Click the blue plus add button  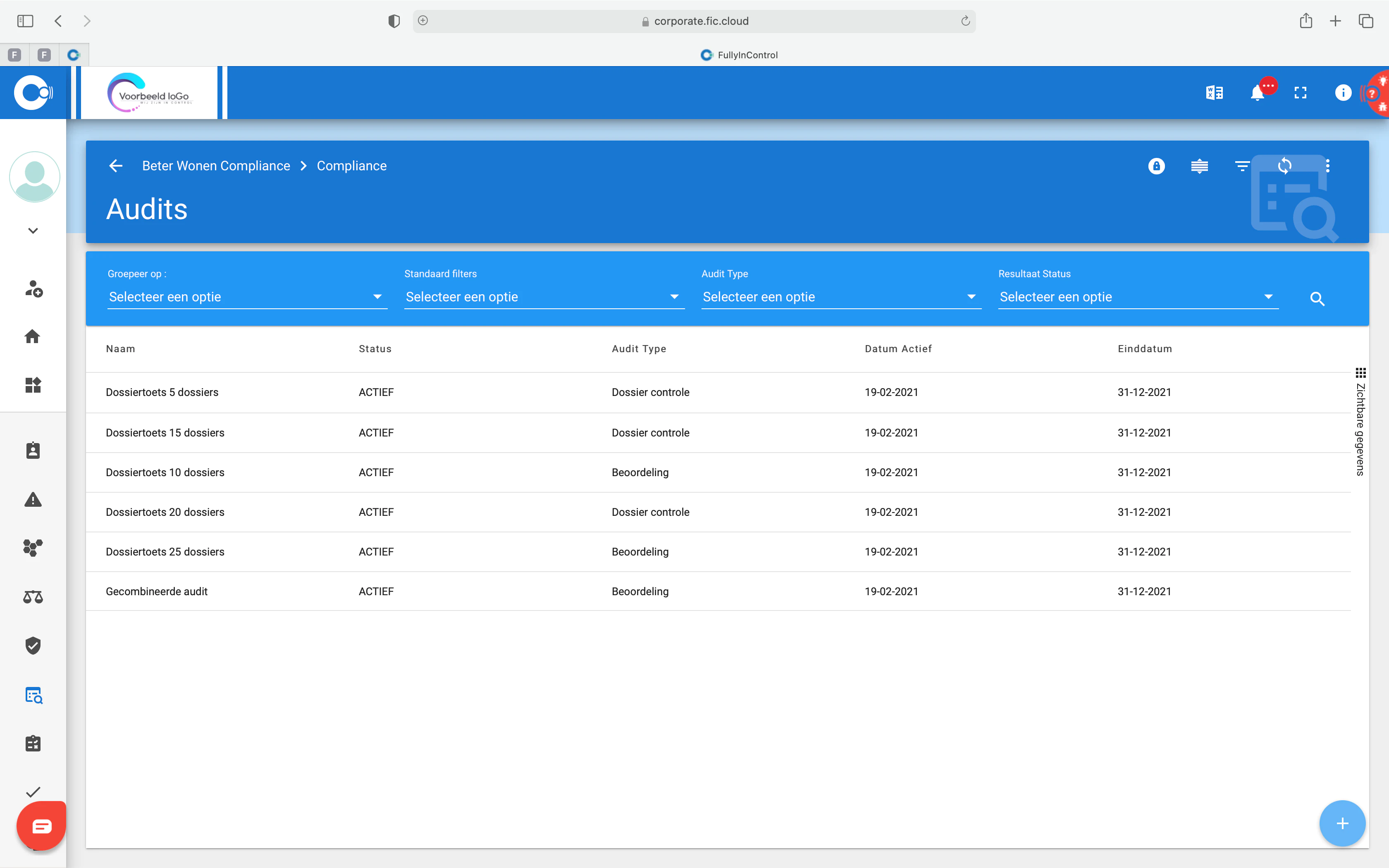1342,823
